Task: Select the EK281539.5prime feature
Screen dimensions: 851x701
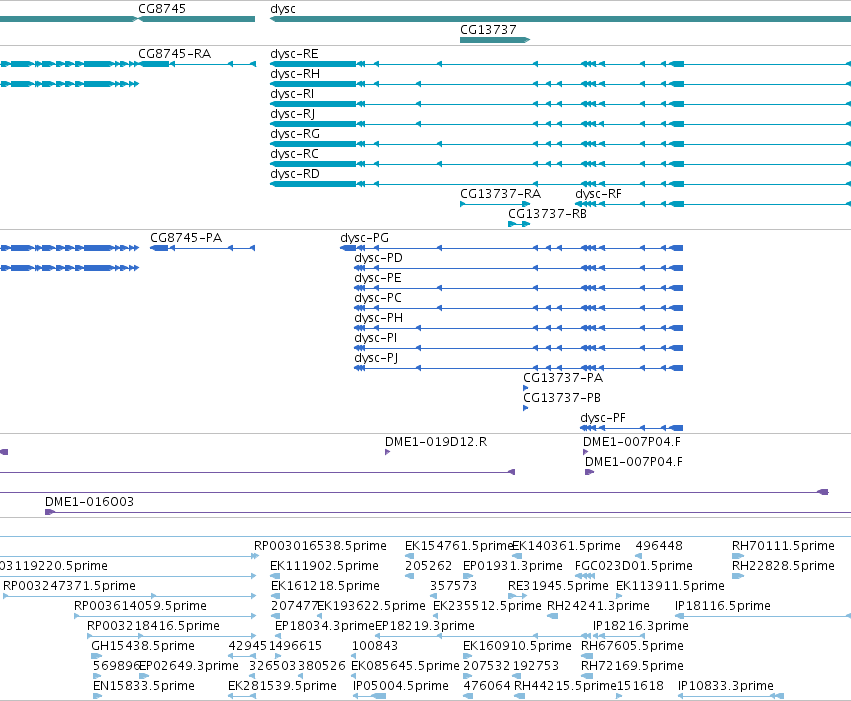Action: click(x=282, y=686)
